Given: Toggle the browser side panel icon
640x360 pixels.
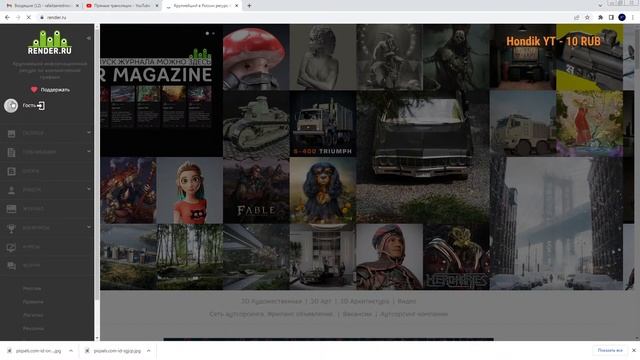Looking at the screenshot, I should click(x=611, y=18).
